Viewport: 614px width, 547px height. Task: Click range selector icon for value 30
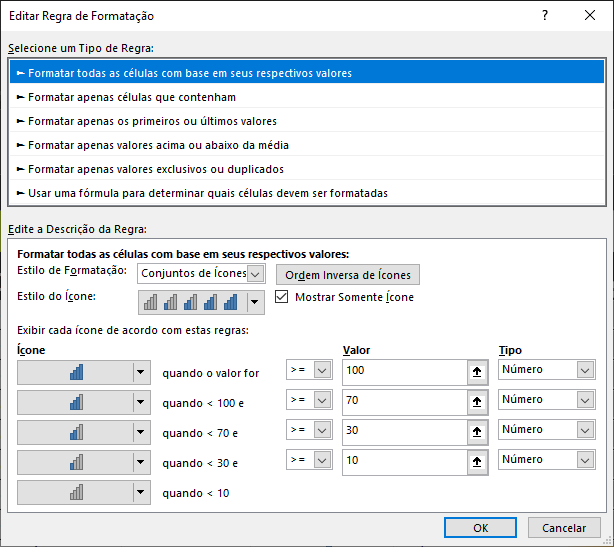pos(478,431)
